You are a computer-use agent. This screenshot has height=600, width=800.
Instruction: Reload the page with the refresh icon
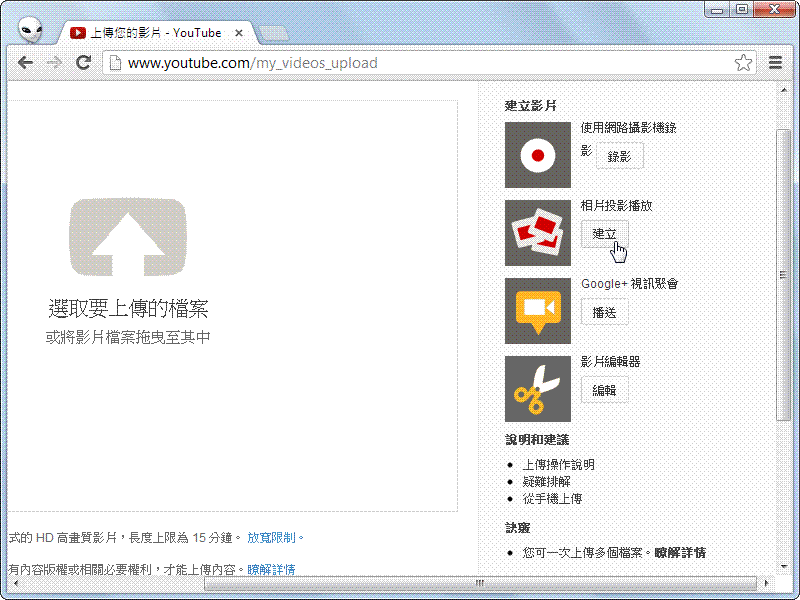(83, 62)
